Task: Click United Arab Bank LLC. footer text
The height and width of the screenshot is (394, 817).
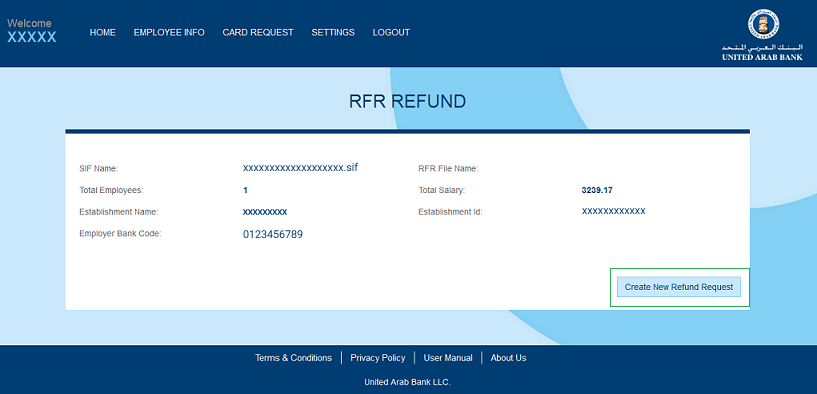Action: click(x=407, y=382)
